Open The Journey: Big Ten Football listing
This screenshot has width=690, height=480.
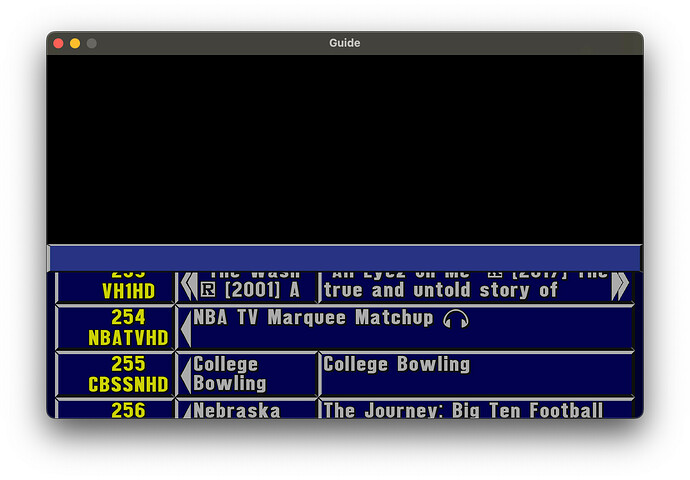[475, 409]
